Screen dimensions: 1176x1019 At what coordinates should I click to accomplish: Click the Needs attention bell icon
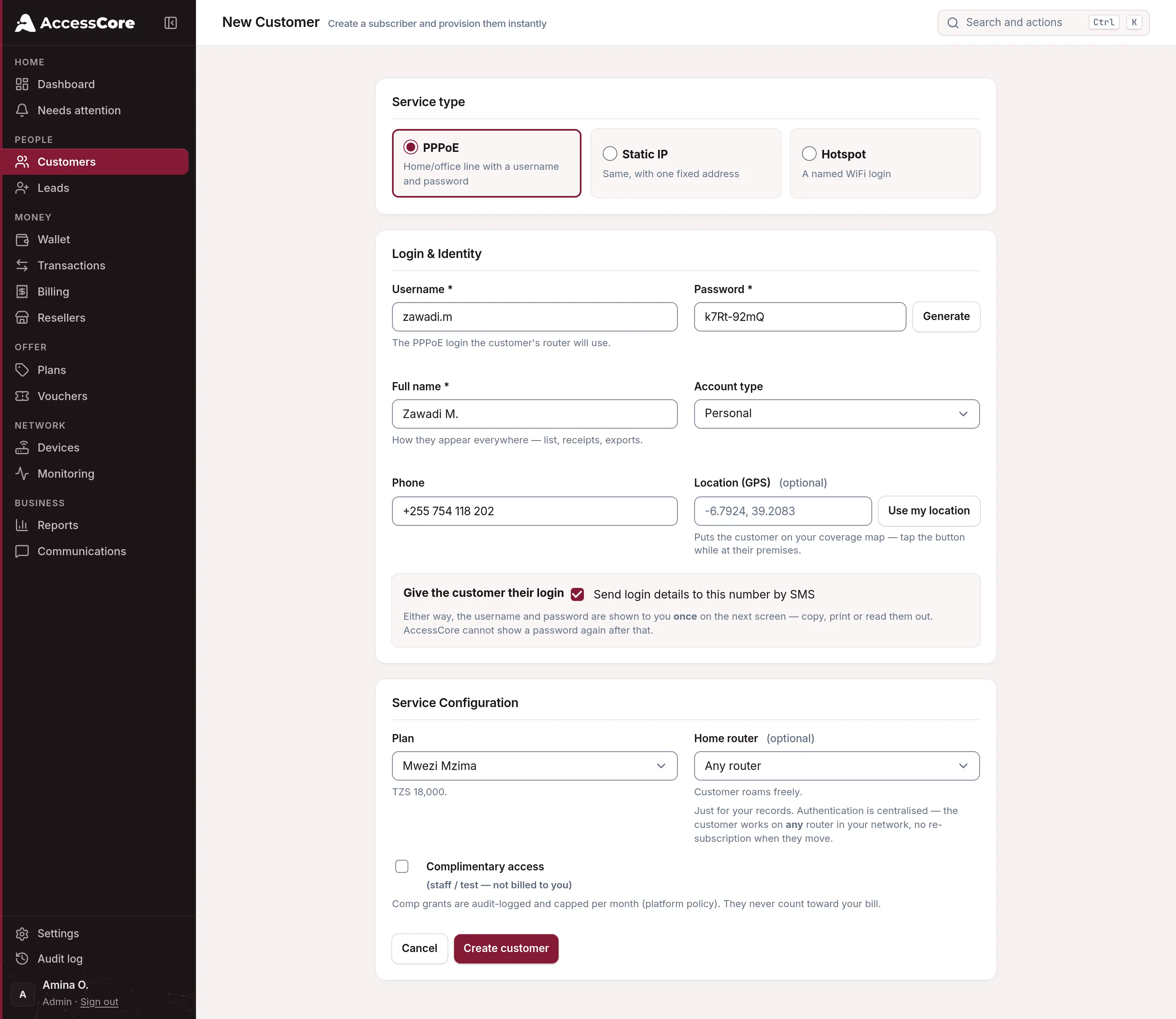click(x=22, y=110)
